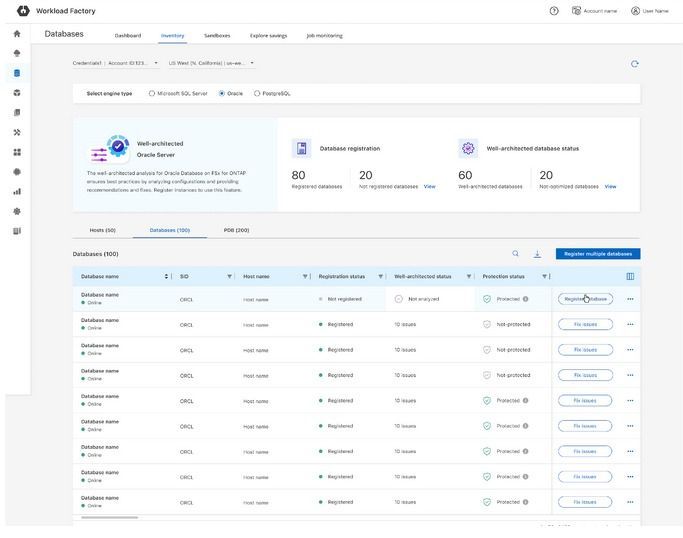Sort the table by Database name column

click(x=167, y=276)
